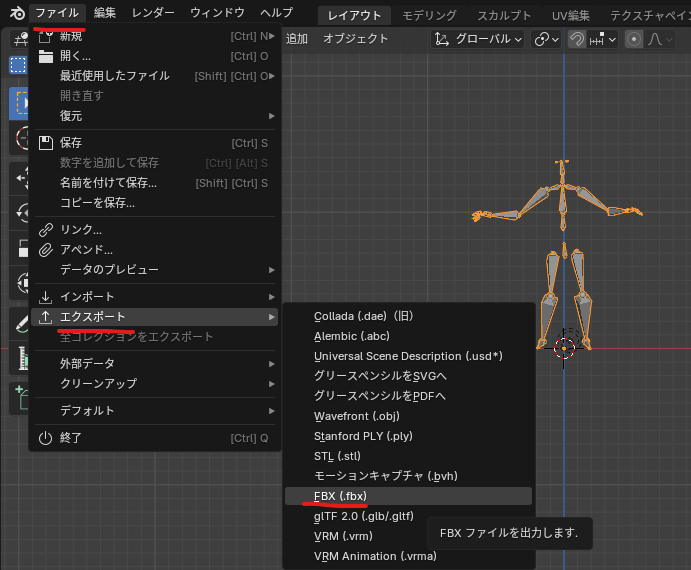Click the paperclip icon beside アペンド

45,250
